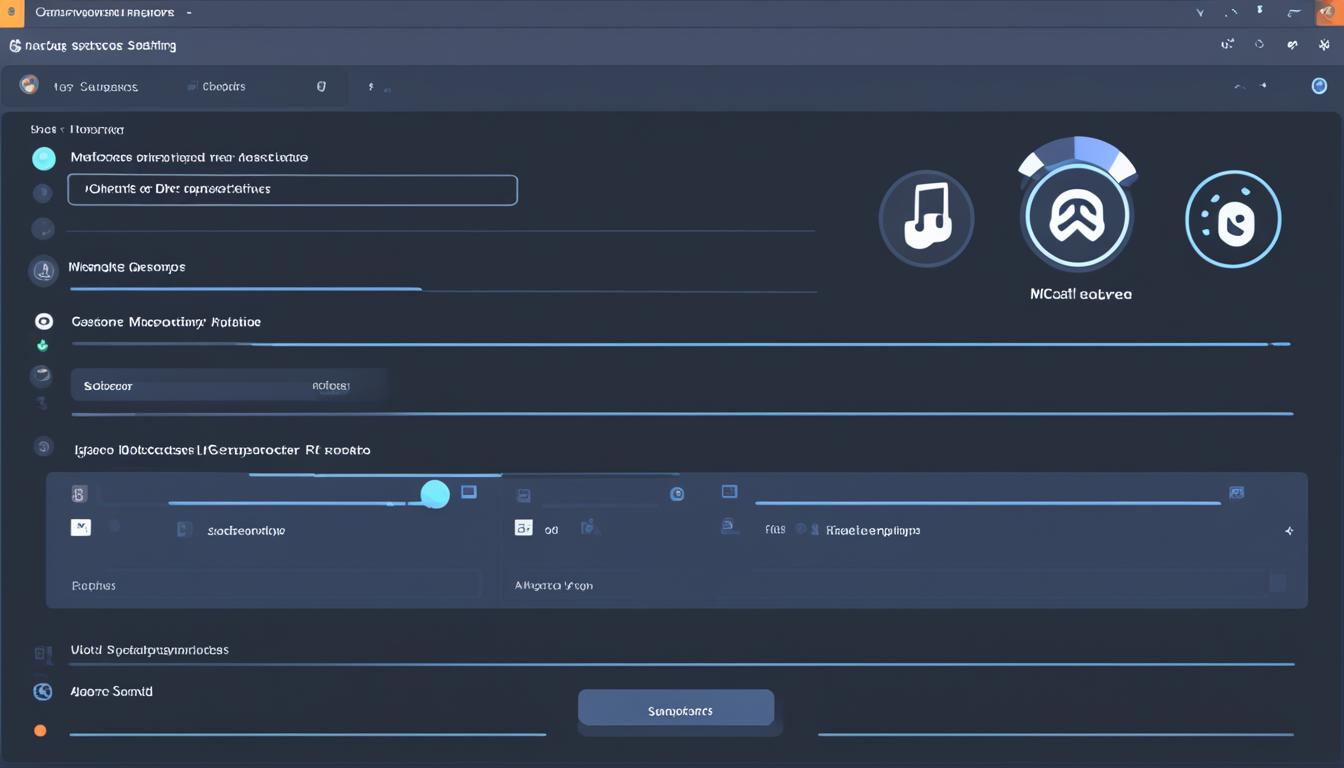This screenshot has width=1344, height=768.
Task: Toggle the small orange dot at bottom-left
Action: pyautogui.click(x=40, y=731)
